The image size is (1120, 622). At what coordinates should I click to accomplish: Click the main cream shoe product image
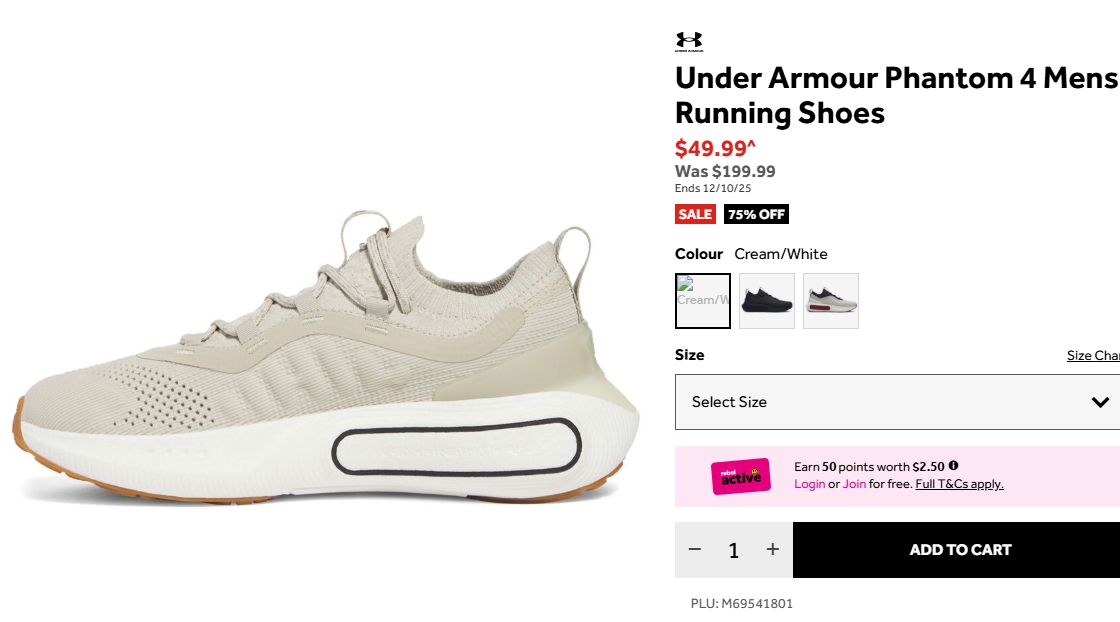click(326, 357)
